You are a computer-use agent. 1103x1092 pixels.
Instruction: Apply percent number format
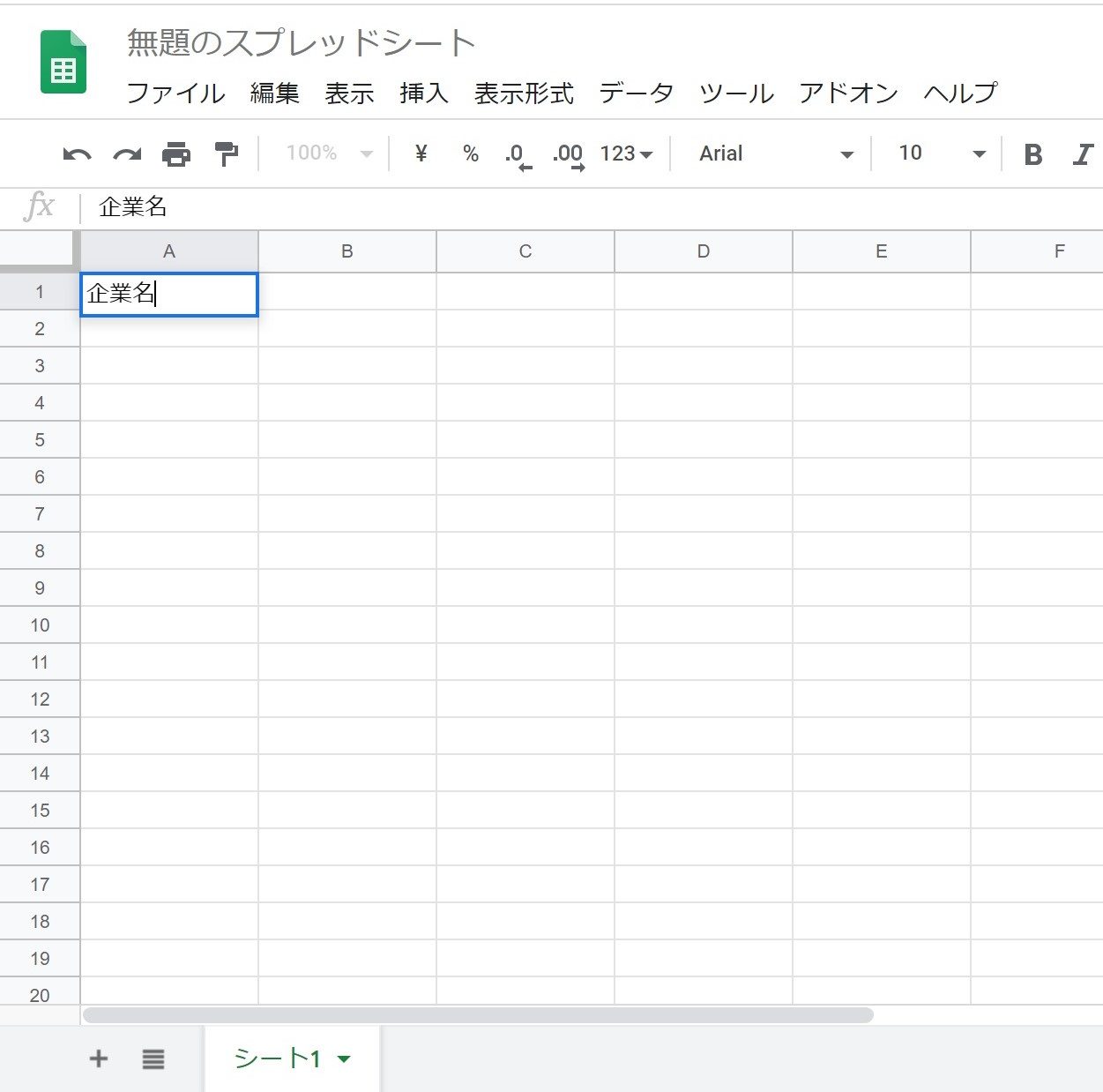[471, 153]
